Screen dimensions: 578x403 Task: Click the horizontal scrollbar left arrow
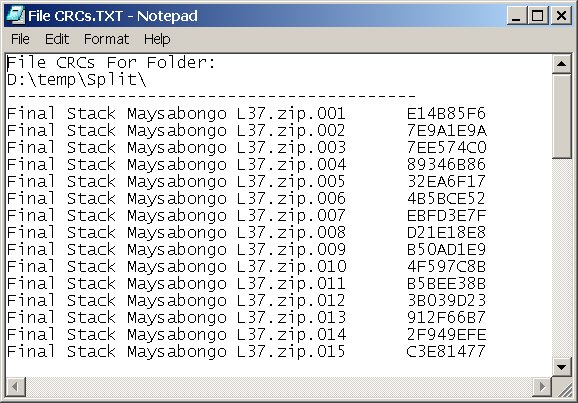click(x=15, y=386)
